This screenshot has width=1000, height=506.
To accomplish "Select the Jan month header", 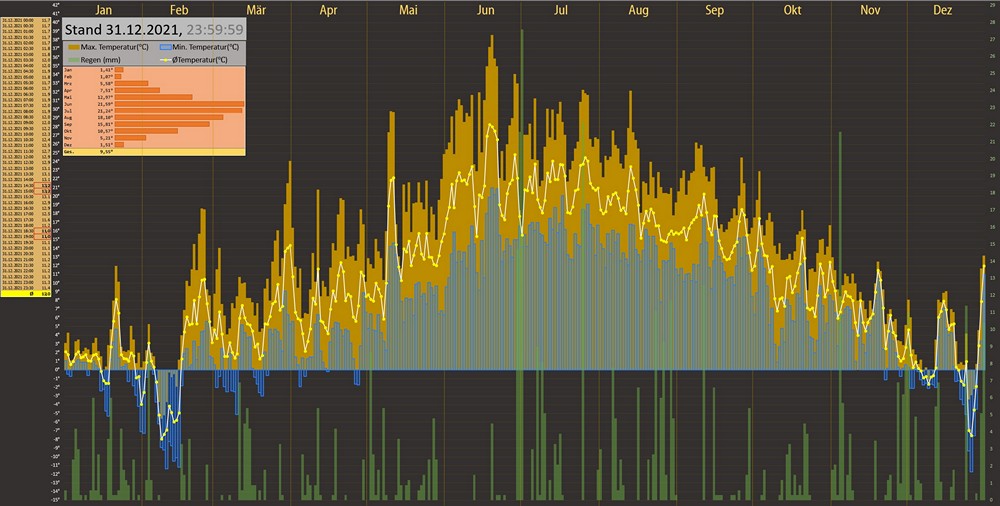I will pos(104,10).
